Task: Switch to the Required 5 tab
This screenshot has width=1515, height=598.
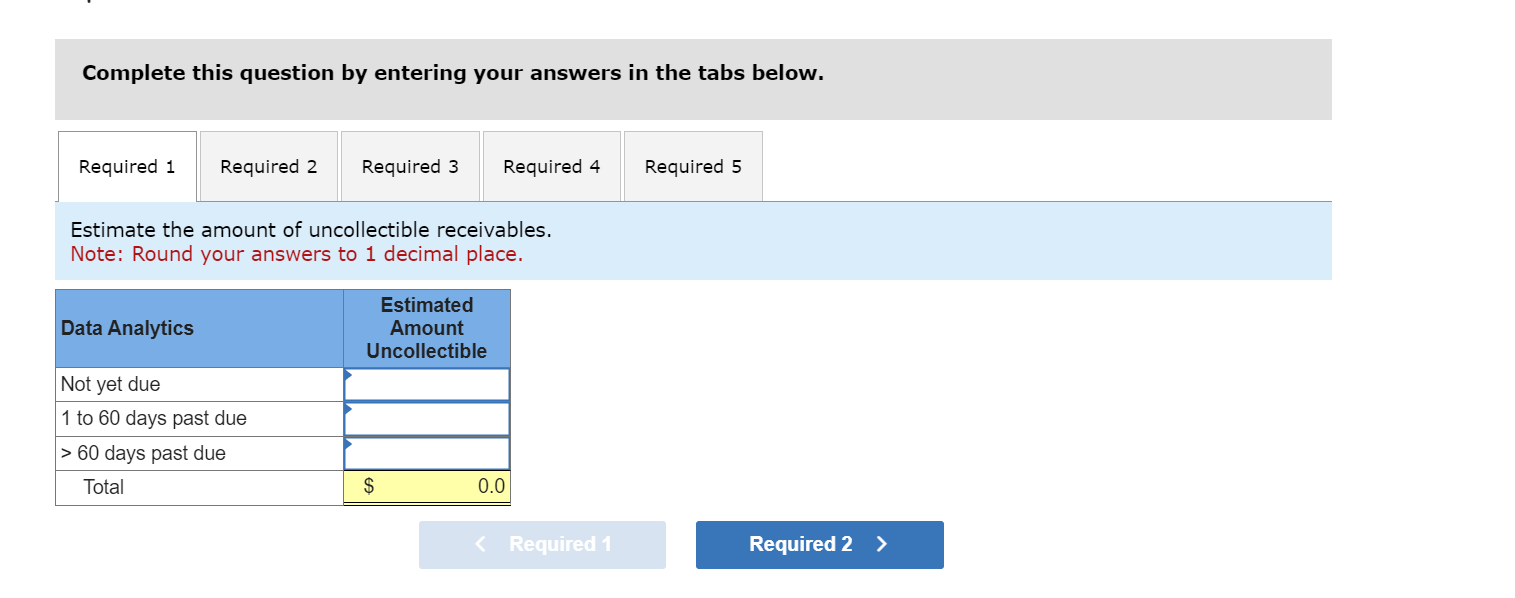Action: point(693,165)
